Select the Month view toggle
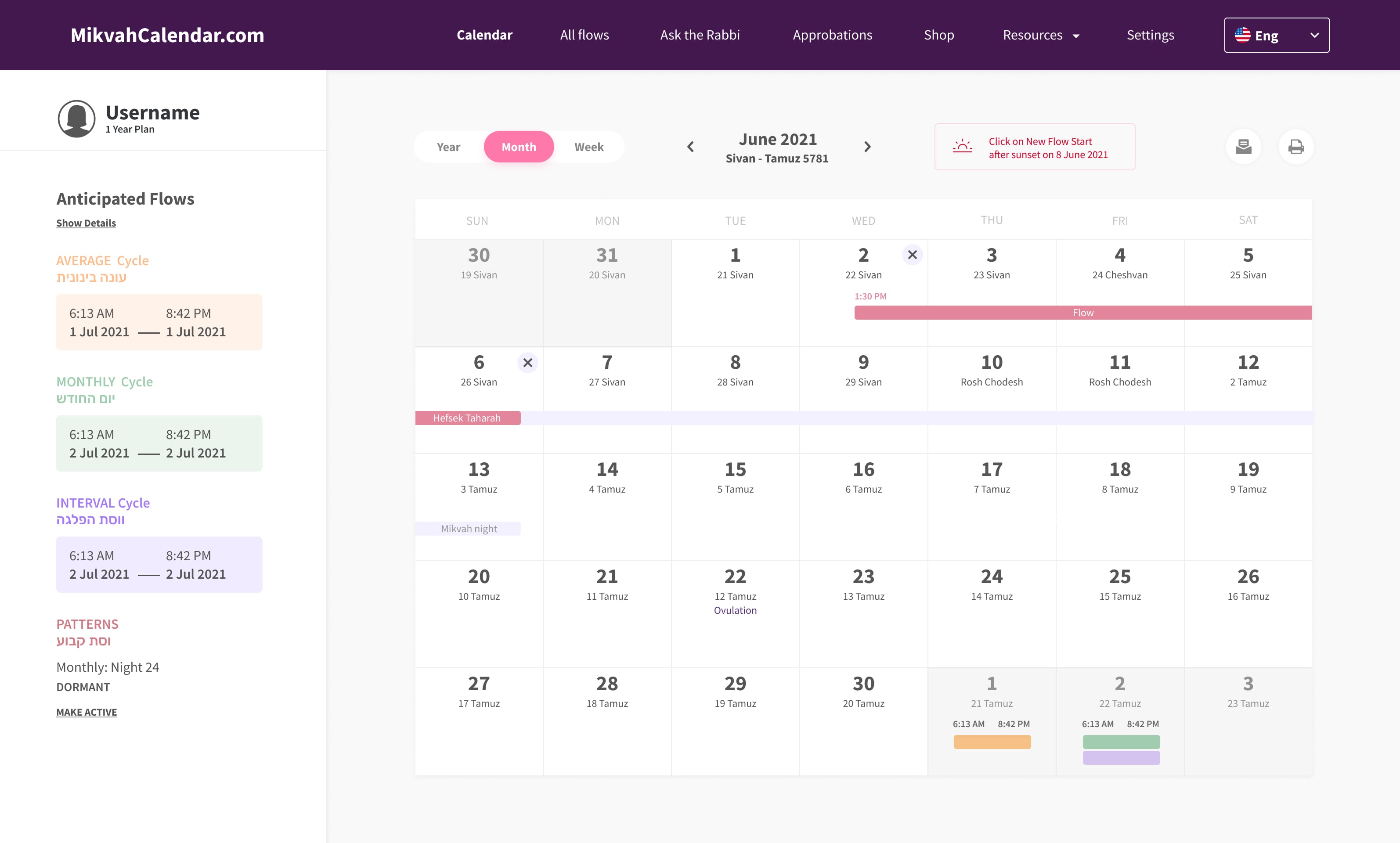The height and width of the screenshot is (843, 1400). (x=518, y=147)
